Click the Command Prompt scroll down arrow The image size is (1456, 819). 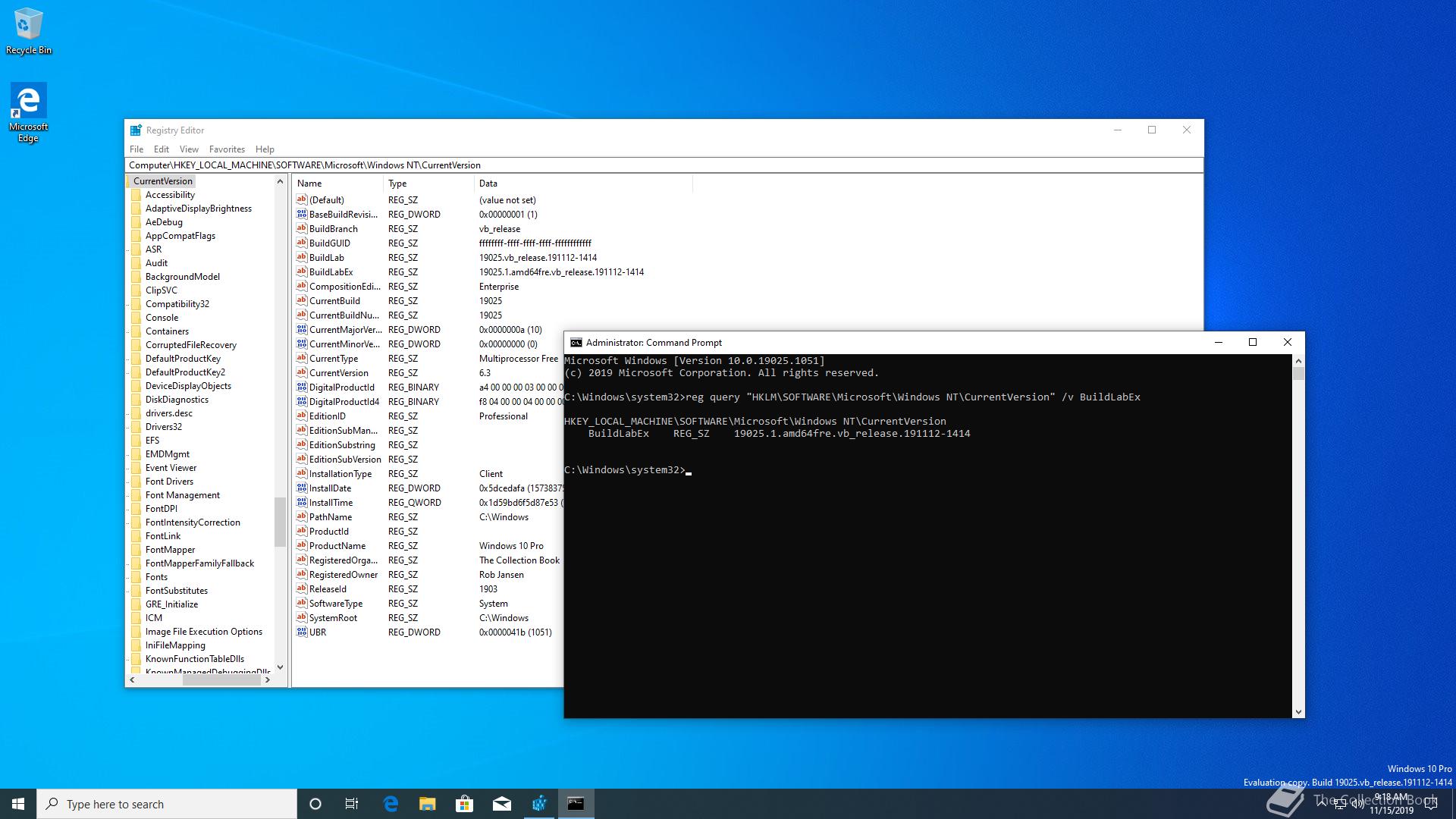coord(1298,711)
